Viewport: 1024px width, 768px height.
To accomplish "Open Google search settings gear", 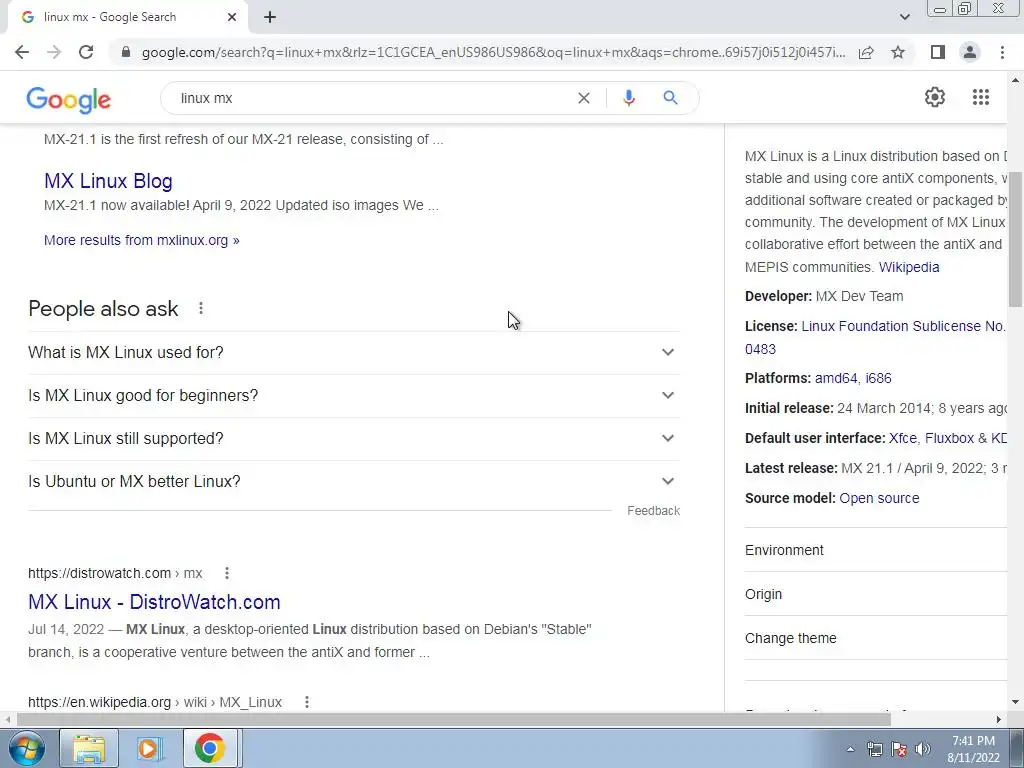I will point(935,97).
